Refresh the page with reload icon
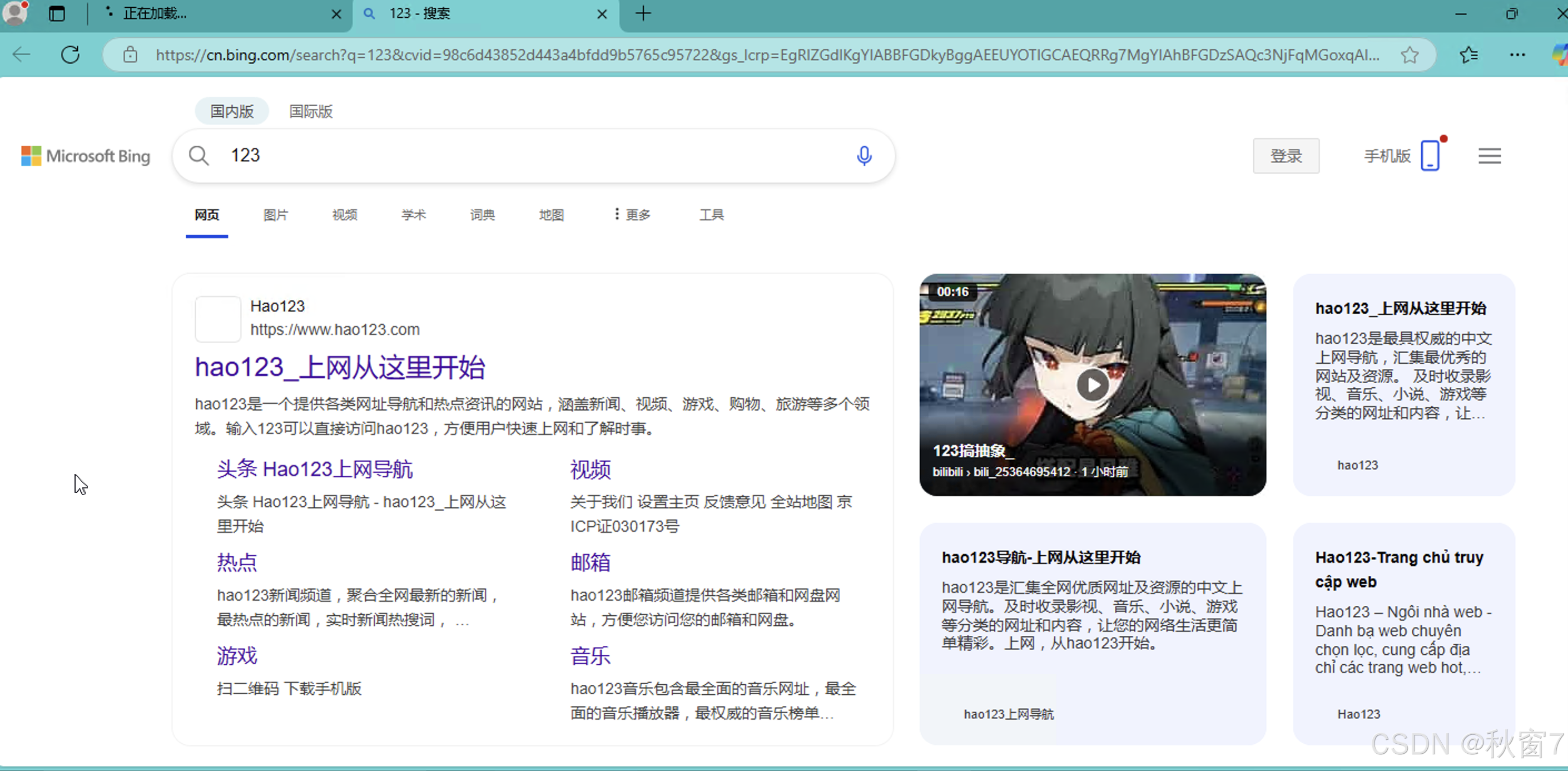The image size is (1568, 771). [71, 55]
